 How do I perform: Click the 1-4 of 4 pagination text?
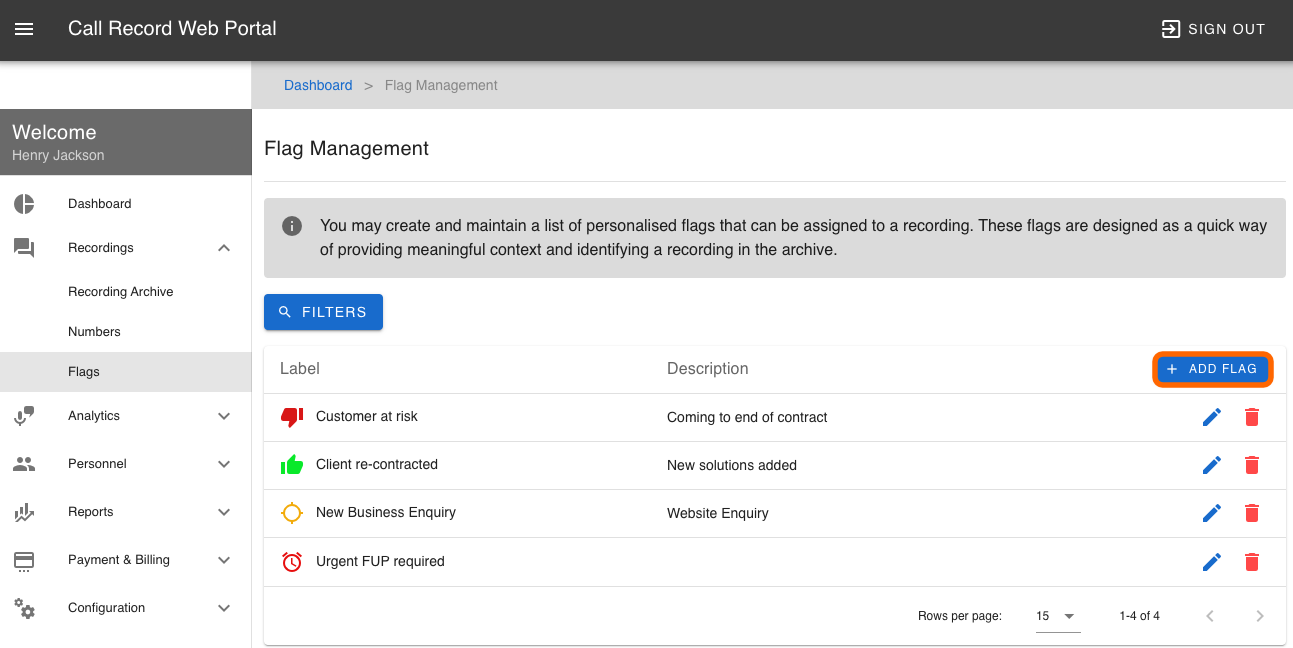coord(1140,616)
